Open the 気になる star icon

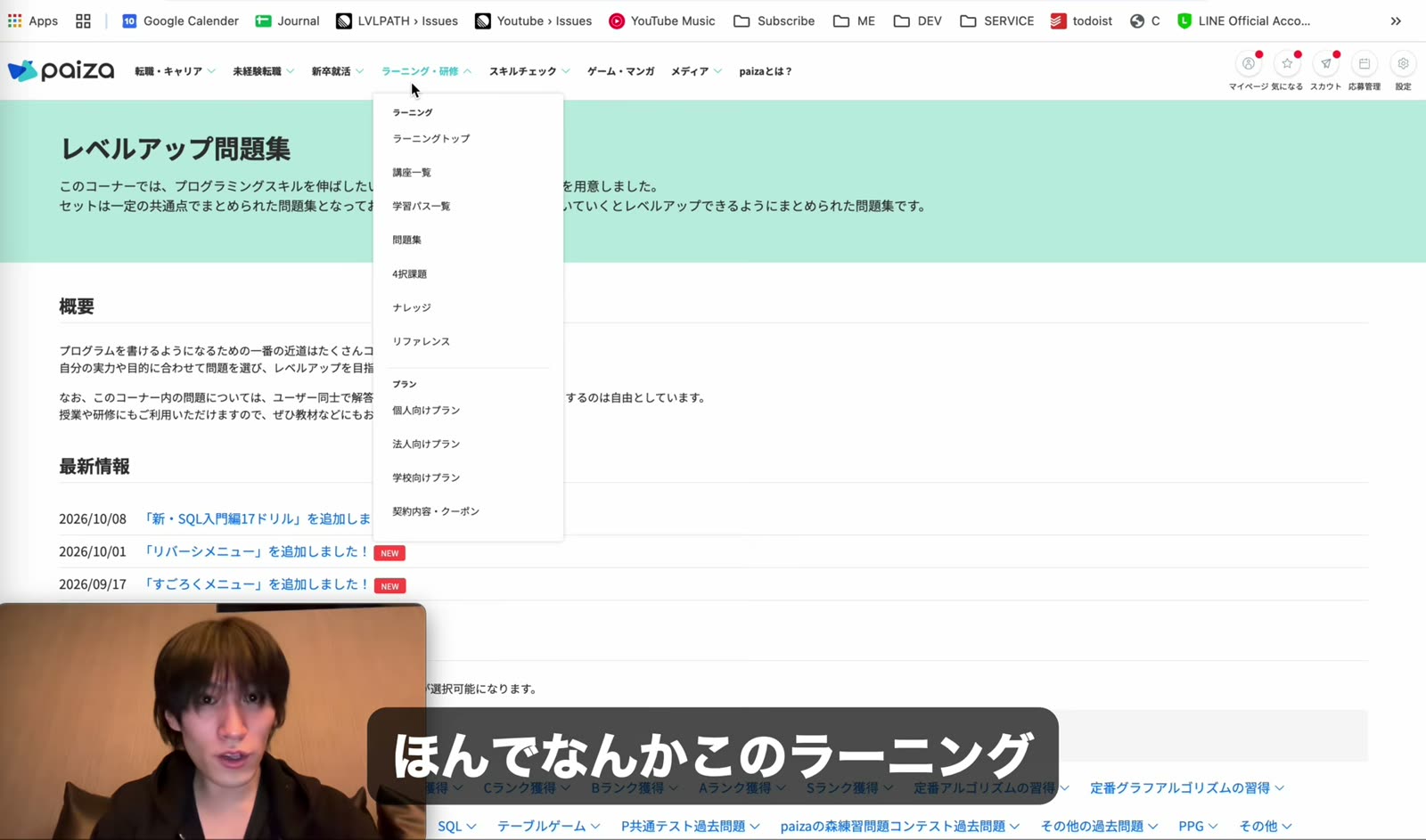click(x=1287, y=64)
